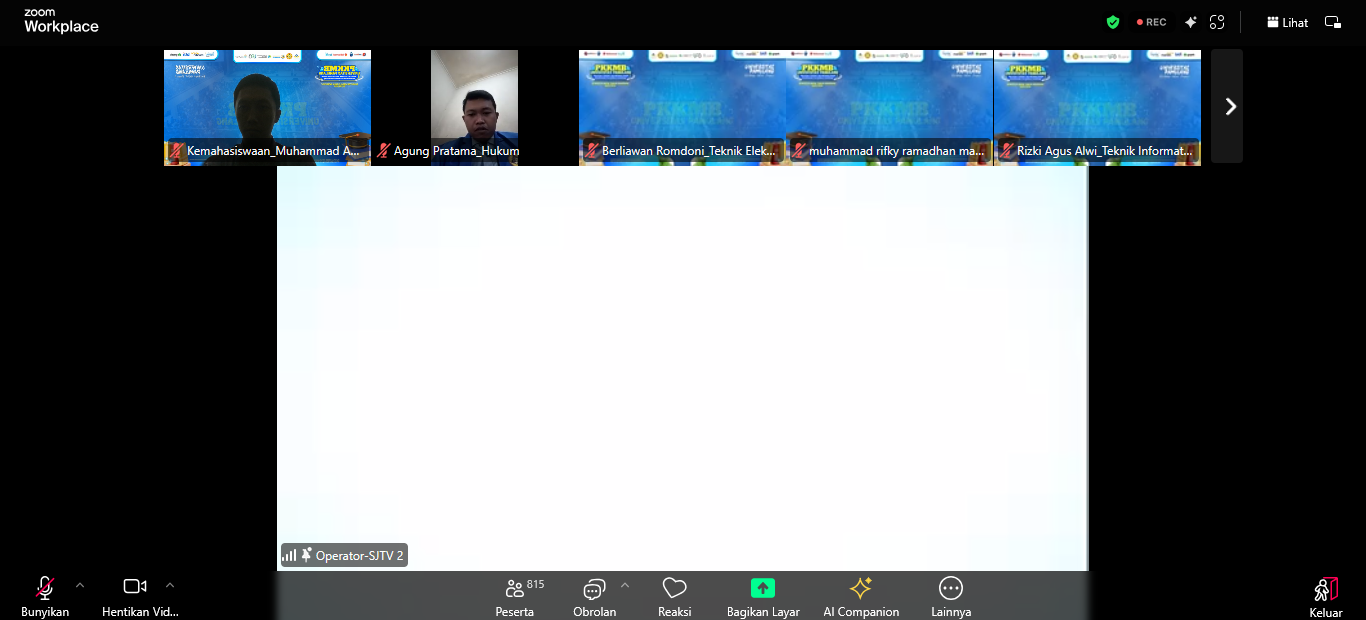The height and width of the screenshot is (620, 1366).
Task: Show next video thumbnails with right arrow
Action: [x=1228, y=106]
